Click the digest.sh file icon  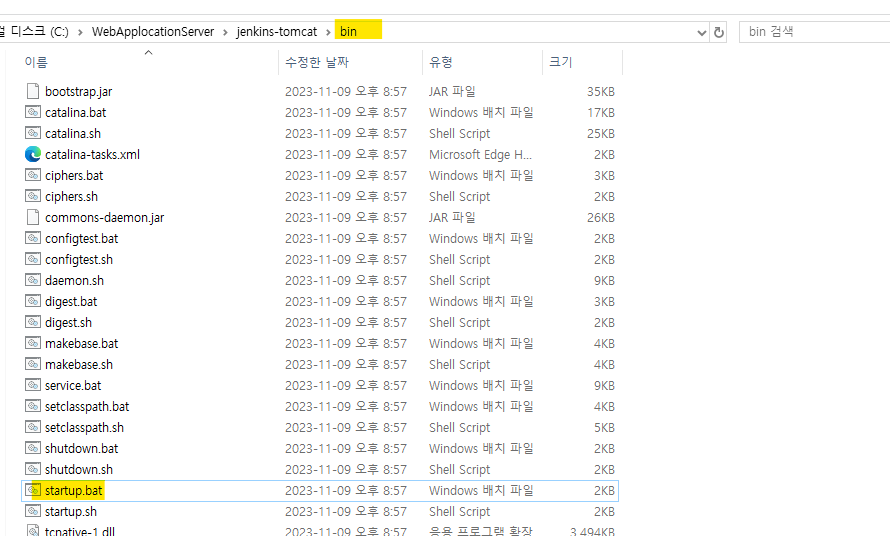[33, 322]
